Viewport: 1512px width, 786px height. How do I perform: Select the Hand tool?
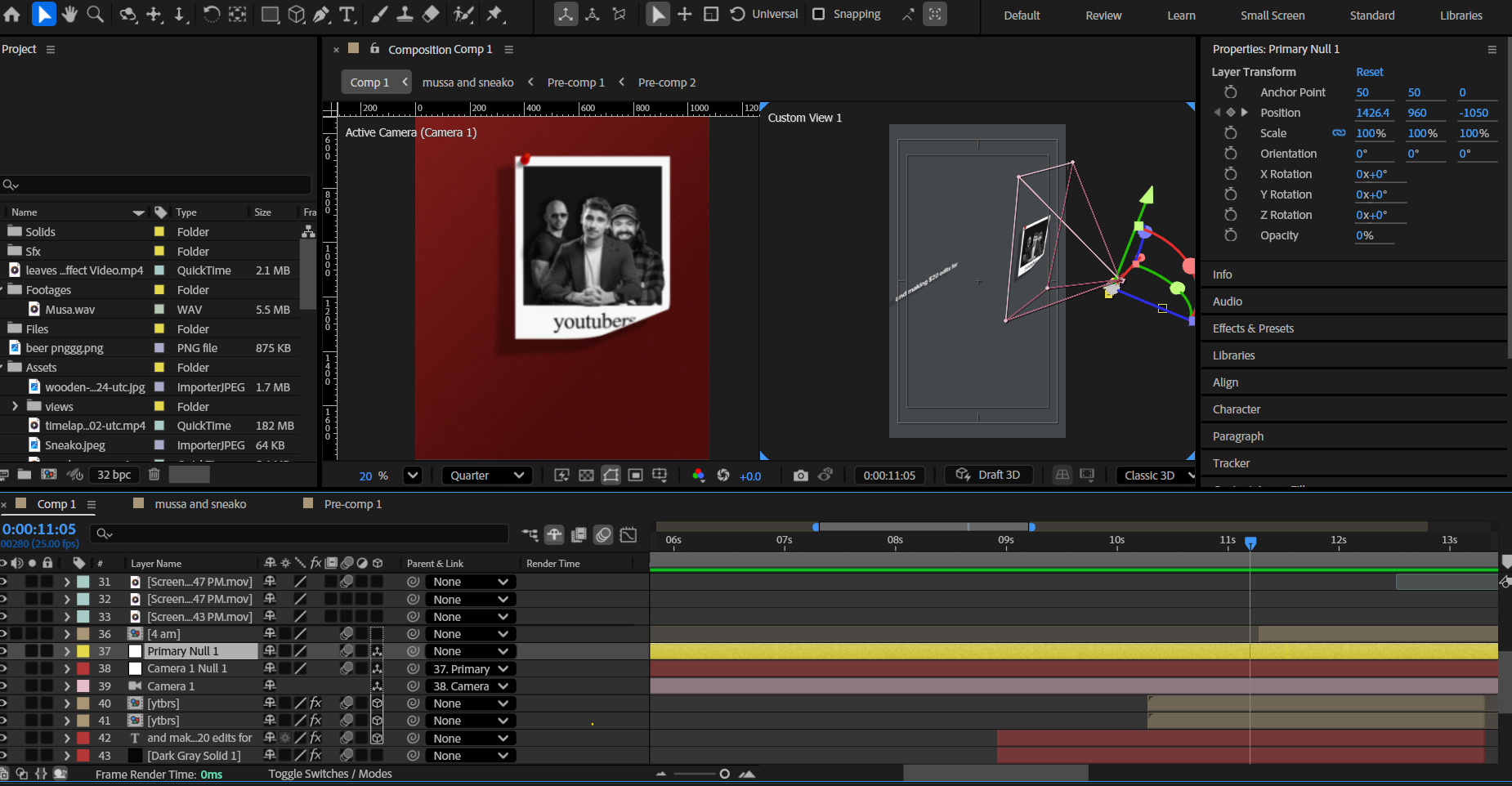(x=69, y=14)
